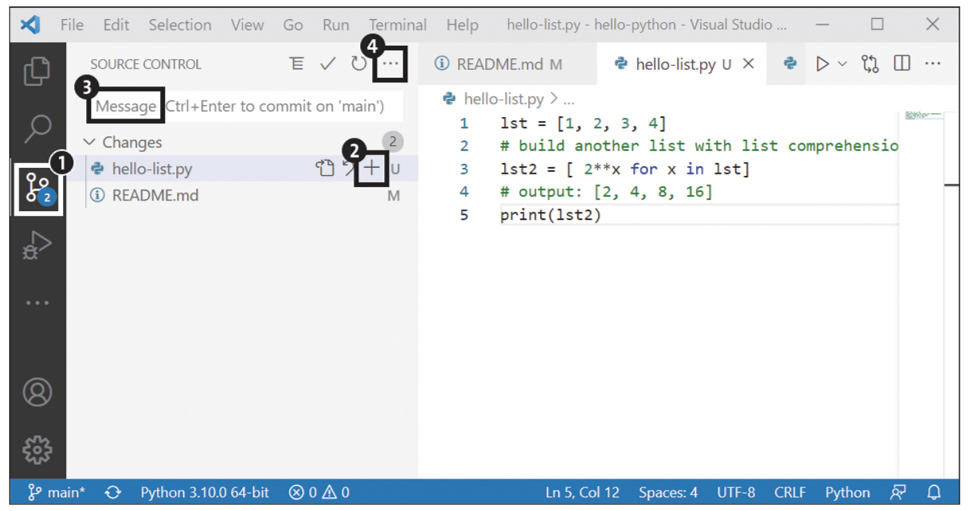Image resolution: width=968 pixels, height=511 pixels.
Task: Show additional views ellipsis in activity bar
Action: pyautogui.click(x=37, y=303)
